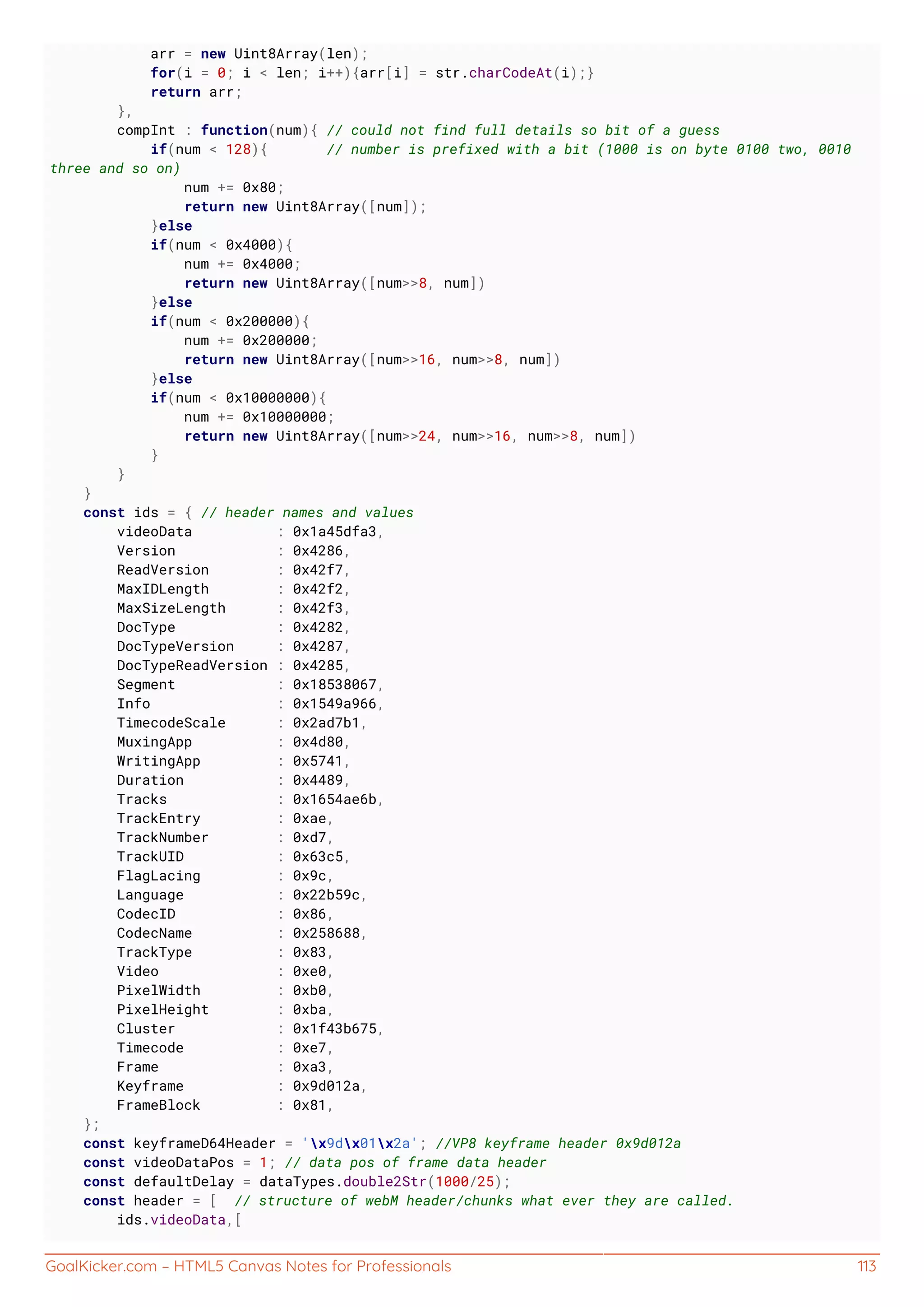
Task: Click page number 113 in footer
Action: pos(866,1266)
